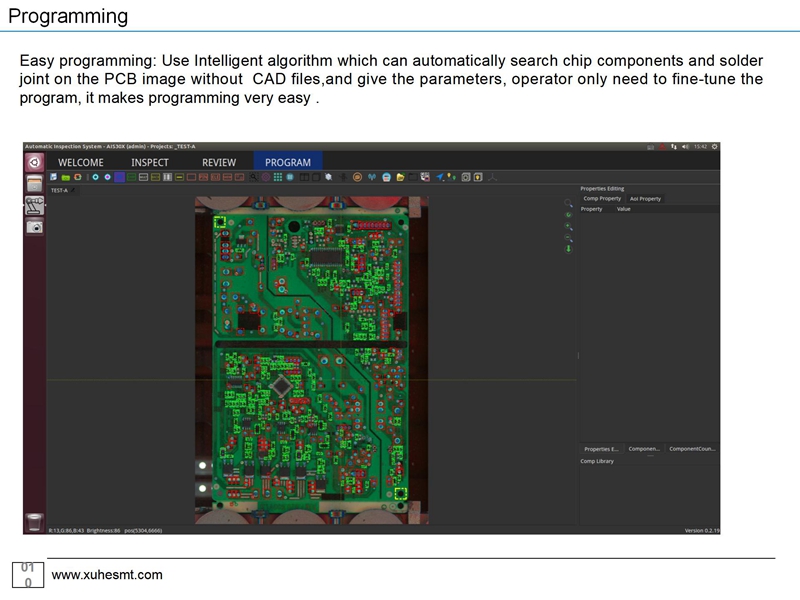Switch to the ComponentCoun... bottom tab
This screenshot has height=600, width=800.
(x=692, y=449)
